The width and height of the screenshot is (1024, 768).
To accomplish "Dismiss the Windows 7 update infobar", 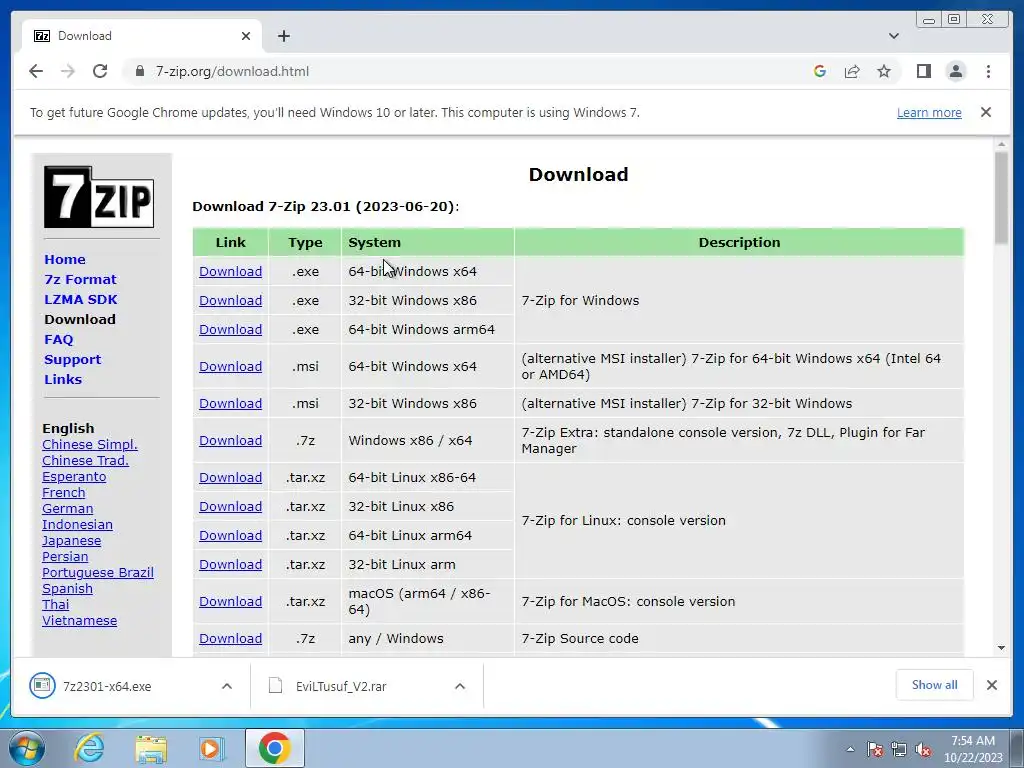I will tap(986, 112).
